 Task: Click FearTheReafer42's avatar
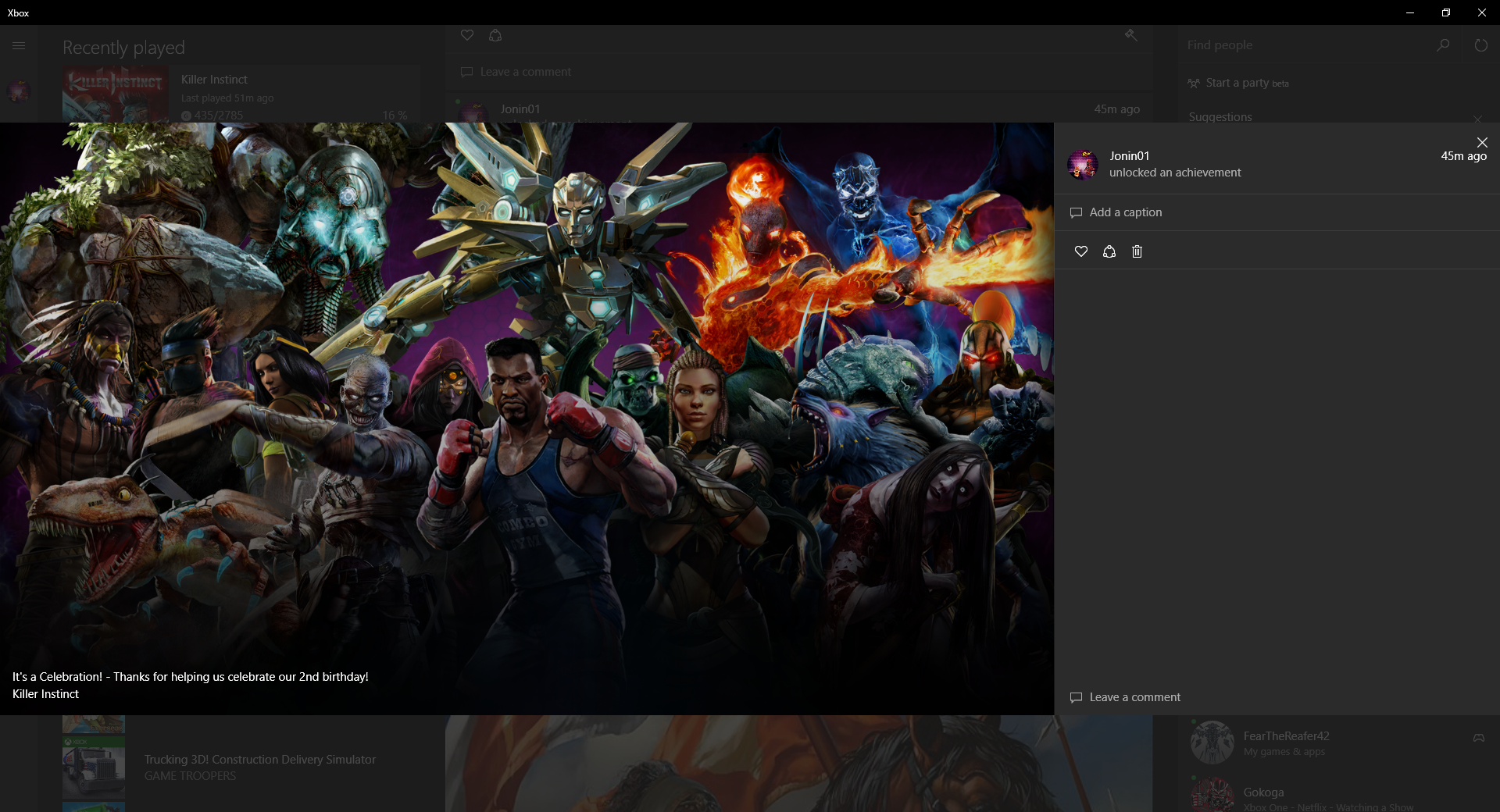1212,743
